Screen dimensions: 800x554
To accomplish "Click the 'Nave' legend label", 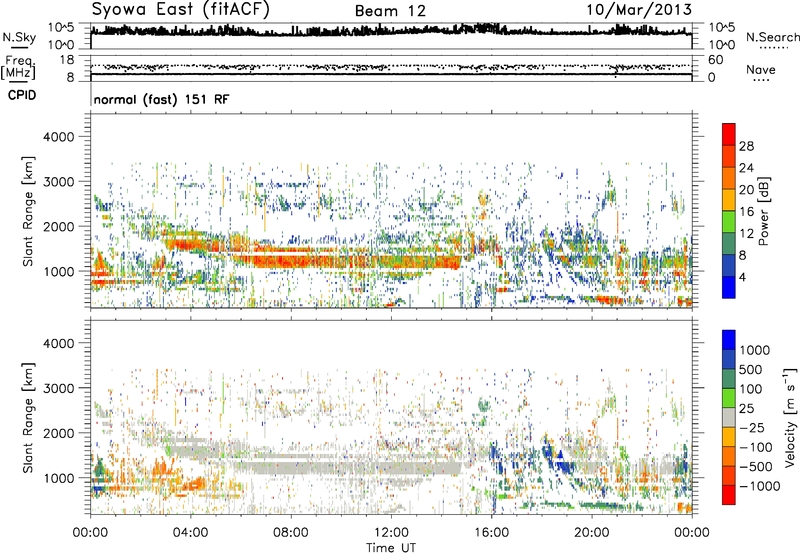I will click(760, 69).
